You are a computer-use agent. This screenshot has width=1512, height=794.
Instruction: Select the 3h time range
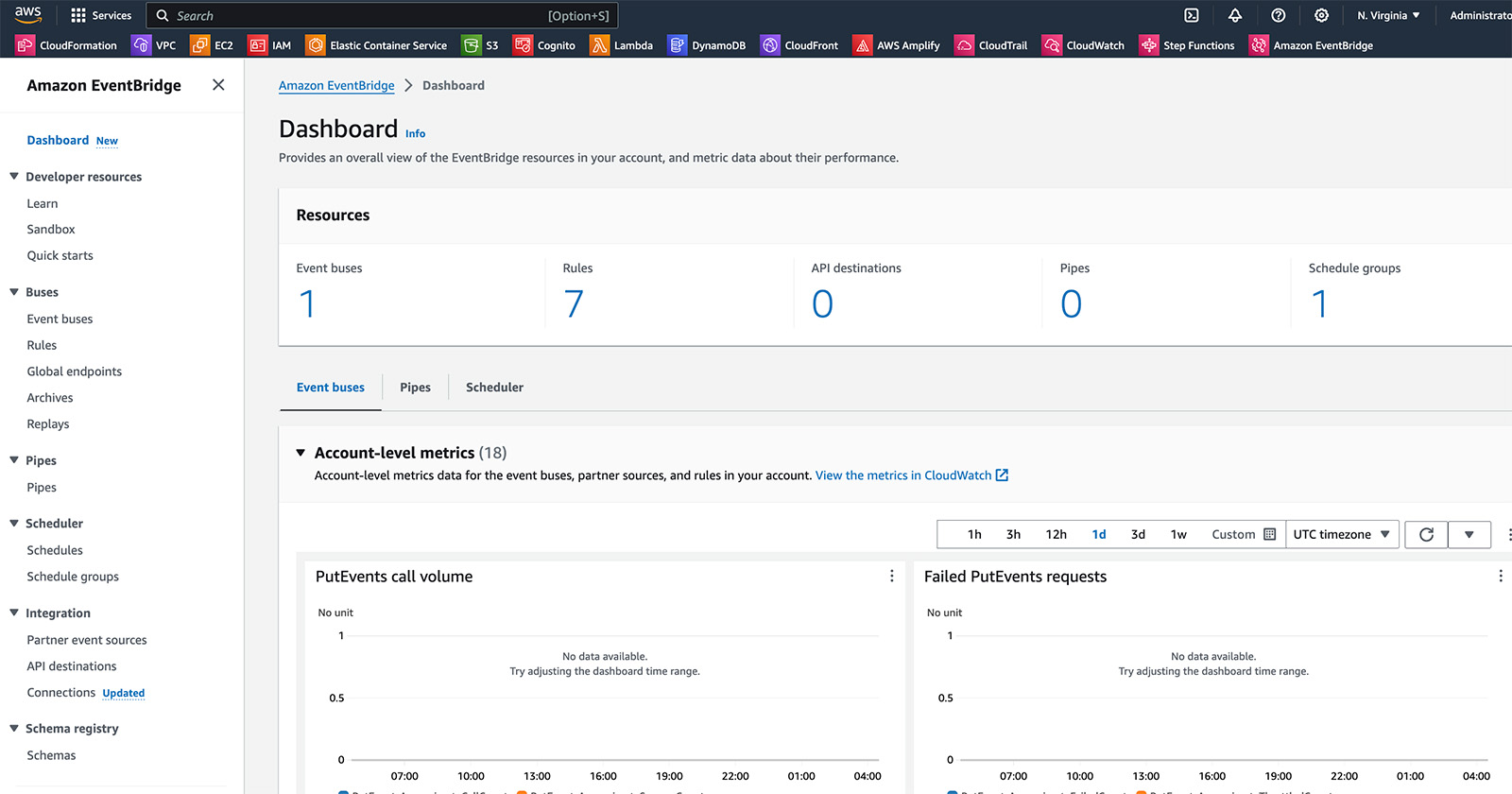[1013, 534]
